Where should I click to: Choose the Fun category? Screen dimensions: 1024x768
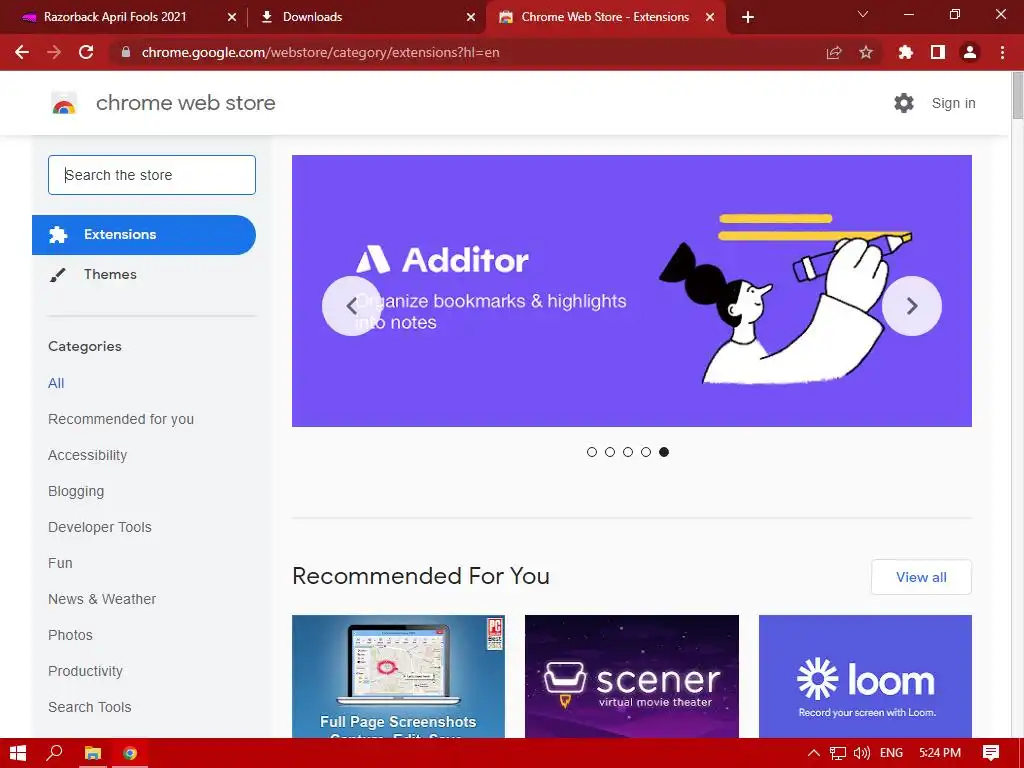[60, 563]
